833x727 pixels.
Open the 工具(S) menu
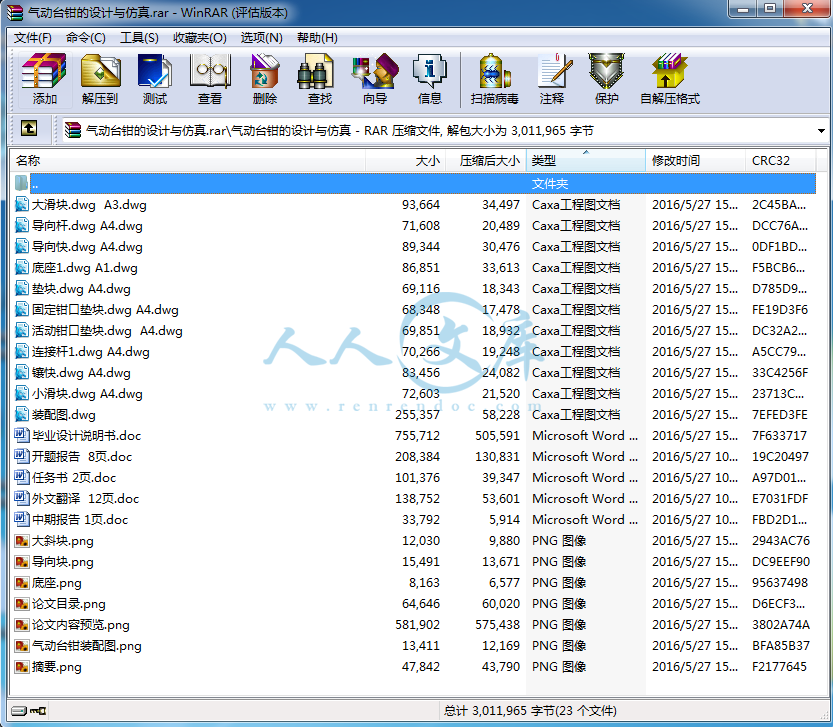pos(139,38)
